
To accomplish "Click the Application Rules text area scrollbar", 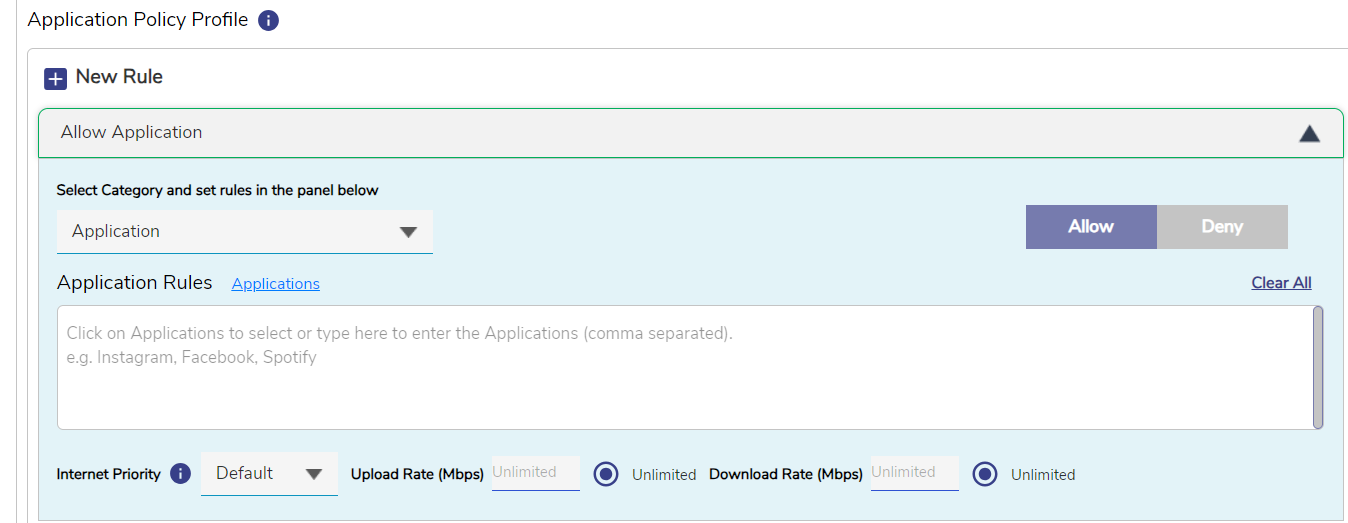I will 1318,366.
